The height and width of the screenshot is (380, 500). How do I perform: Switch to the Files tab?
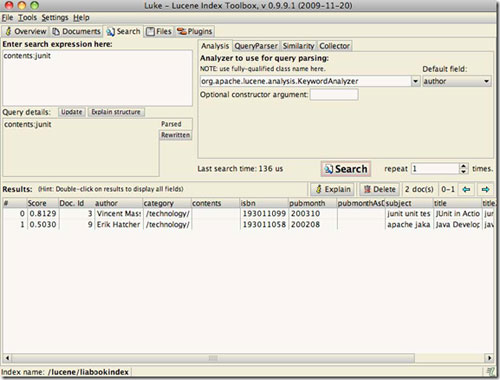pos(159,31)
